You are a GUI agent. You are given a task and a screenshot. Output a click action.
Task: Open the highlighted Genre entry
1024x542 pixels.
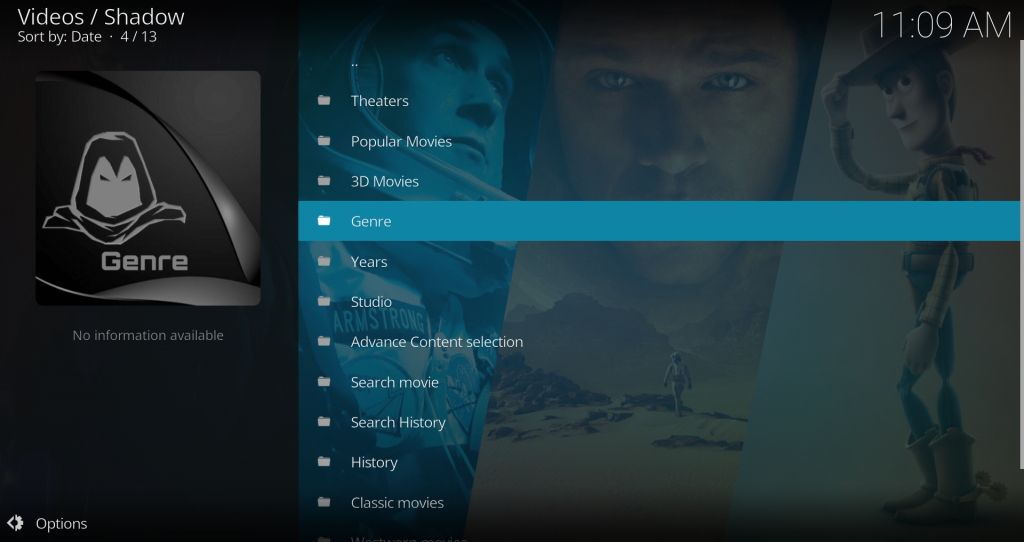click(x=659, y=221)
